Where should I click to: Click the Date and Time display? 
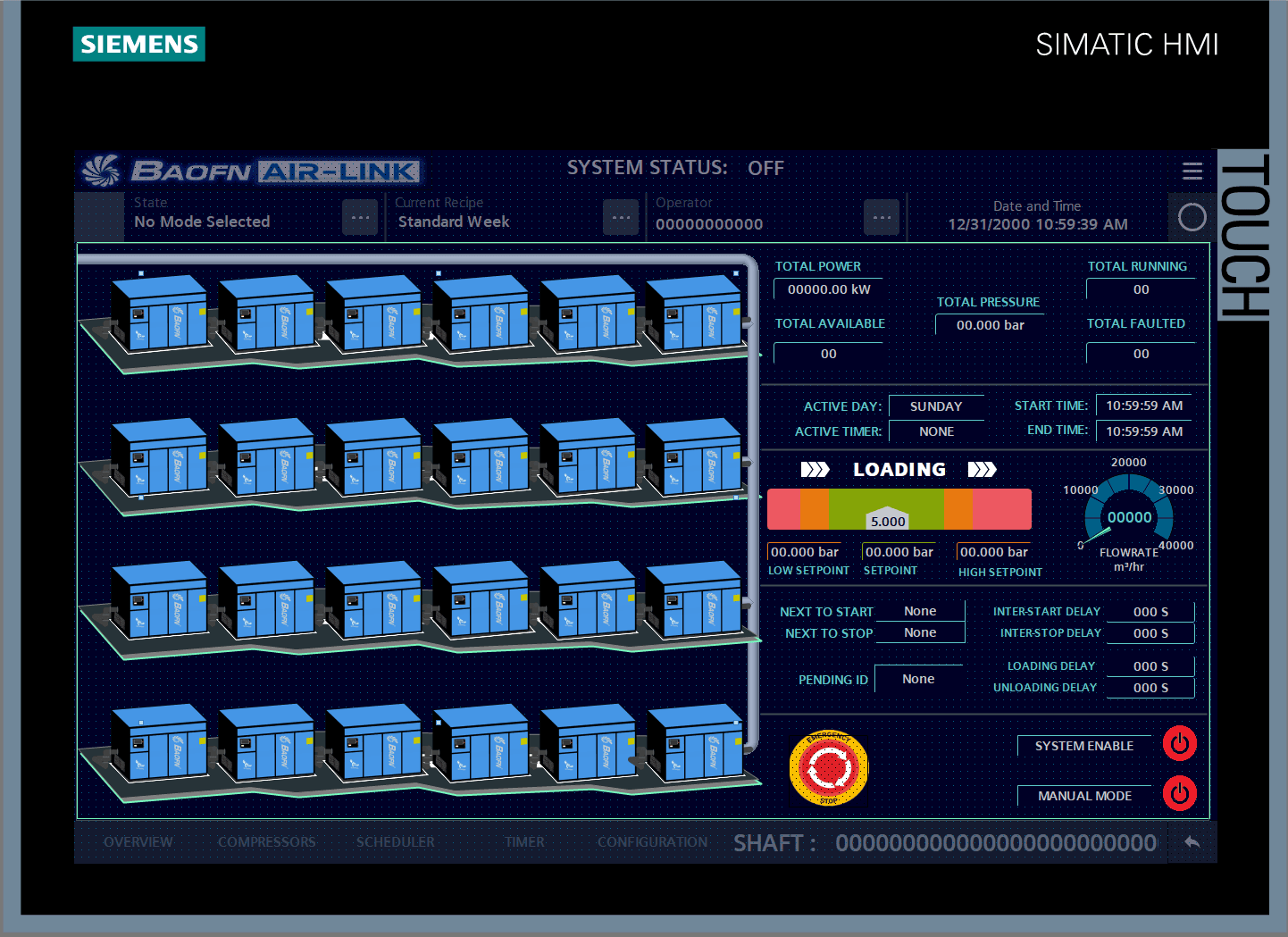[1037, 215]
